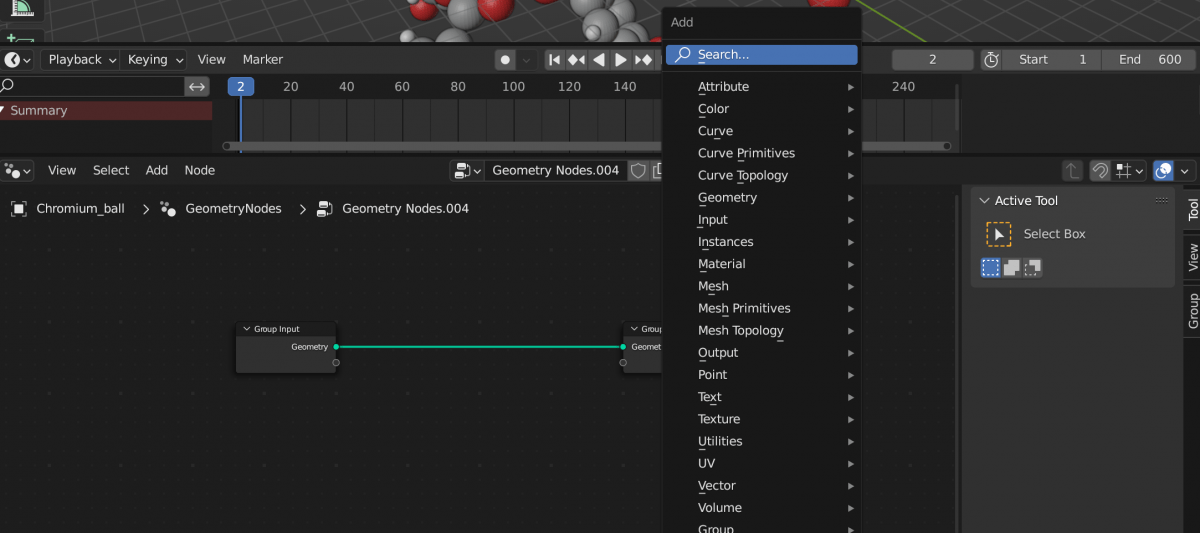Browse node trees with the node group icon
The height and width of the screenshot is (533, 1200).
[466, 171]
